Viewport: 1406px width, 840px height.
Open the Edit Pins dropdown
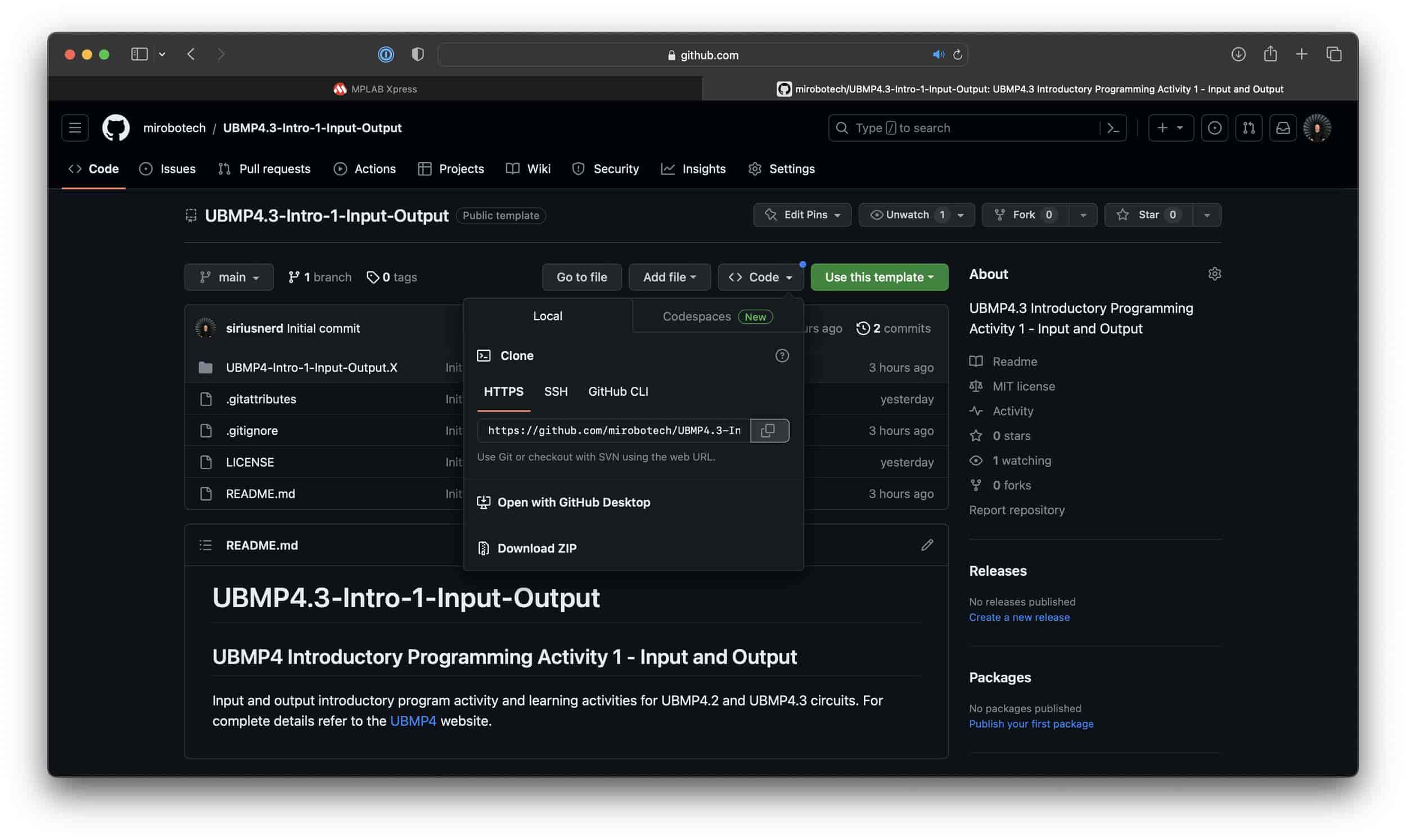point(802,215)
